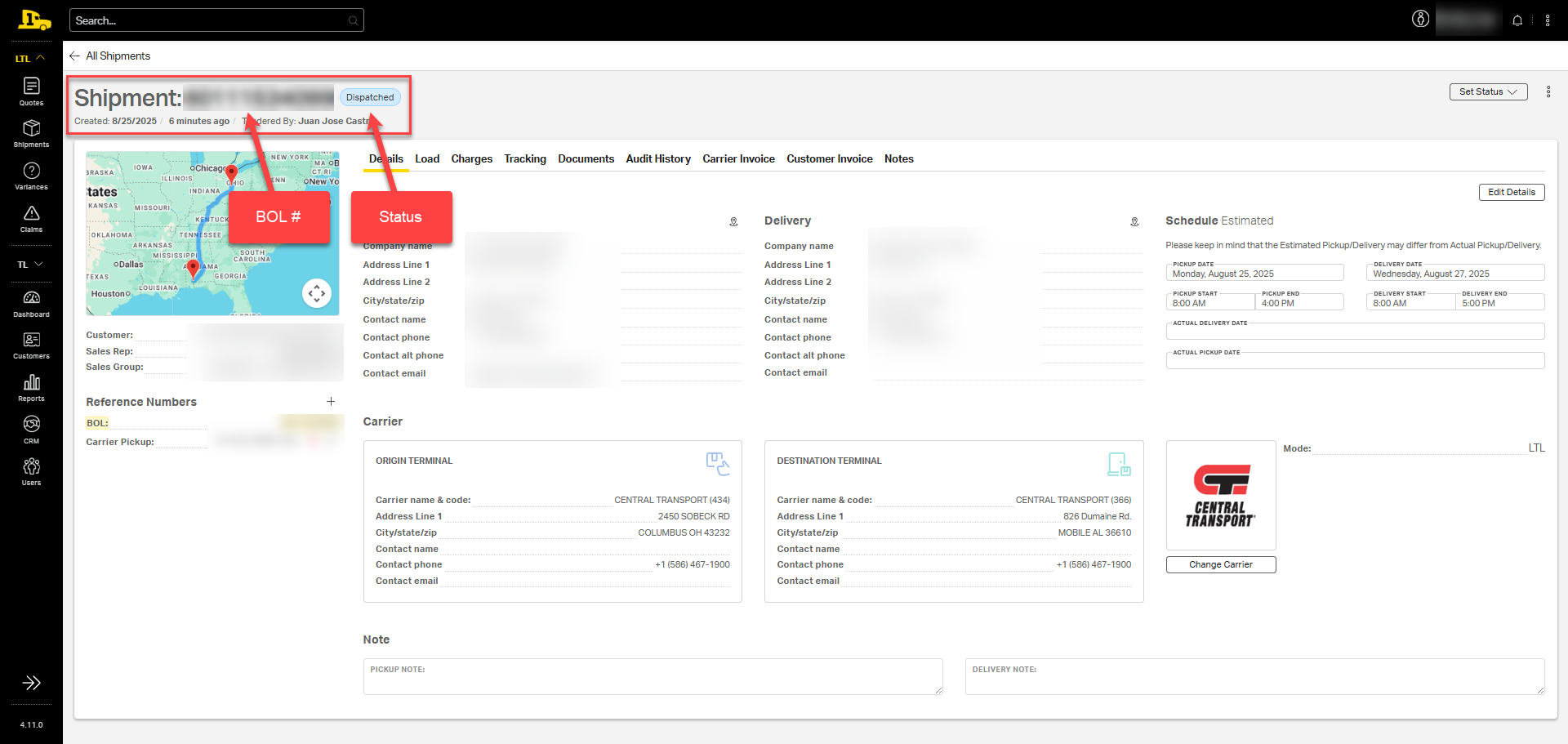Click the All Shipments link
The image size is (1568, 744).
coord(118,56)
